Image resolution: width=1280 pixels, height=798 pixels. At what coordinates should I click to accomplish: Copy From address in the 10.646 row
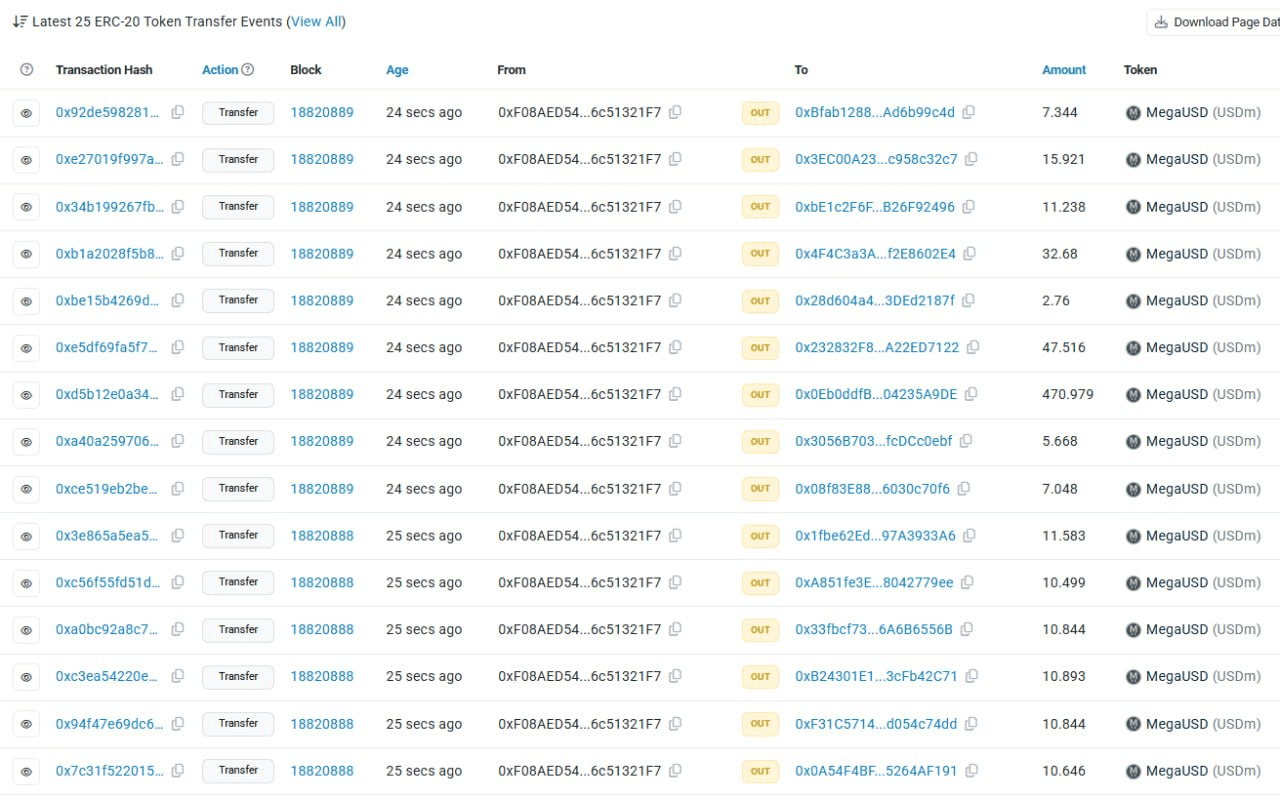click(x=675, y=770)
